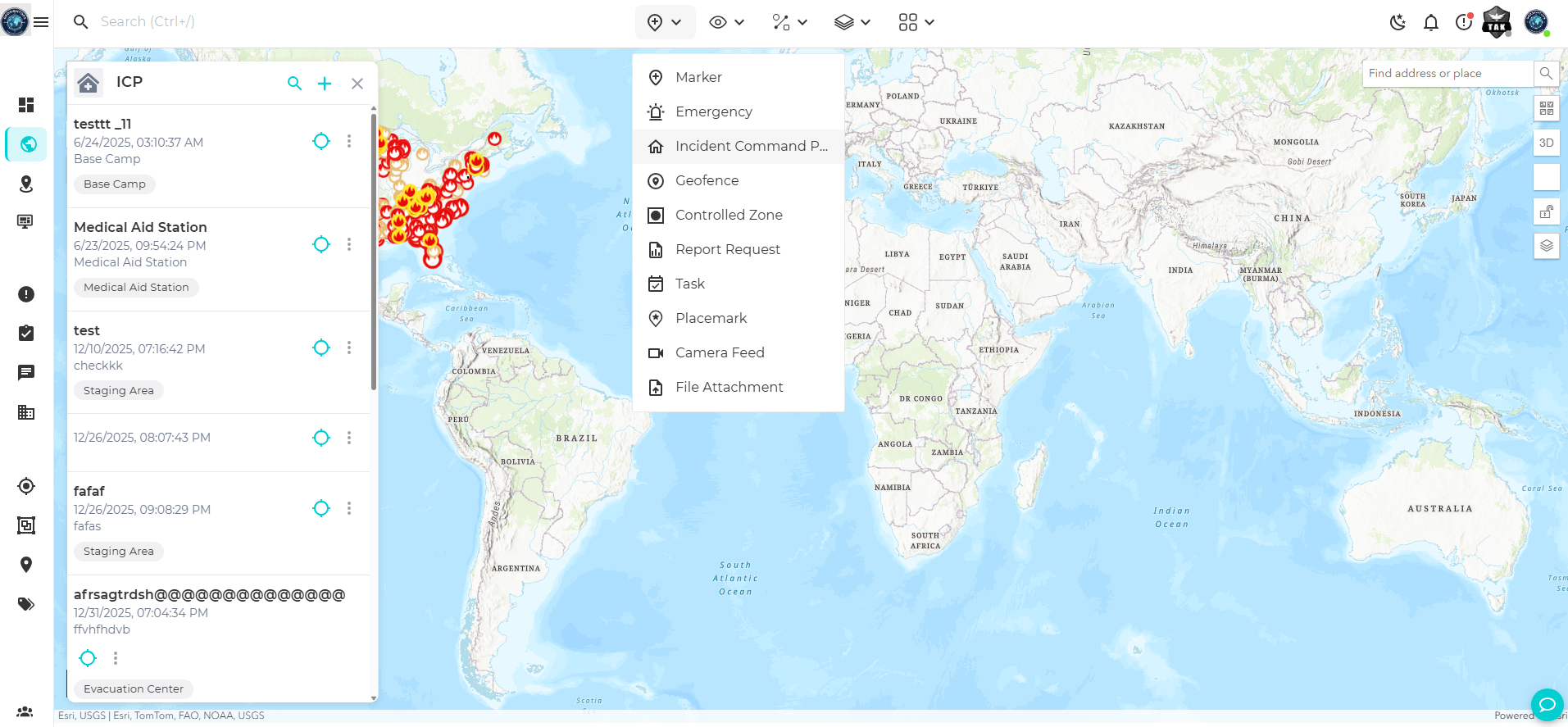Open the zone selection sidebar icon
Image resolution: width=1568 pixels, height=727 pixels.
click(x=26, y=525)
